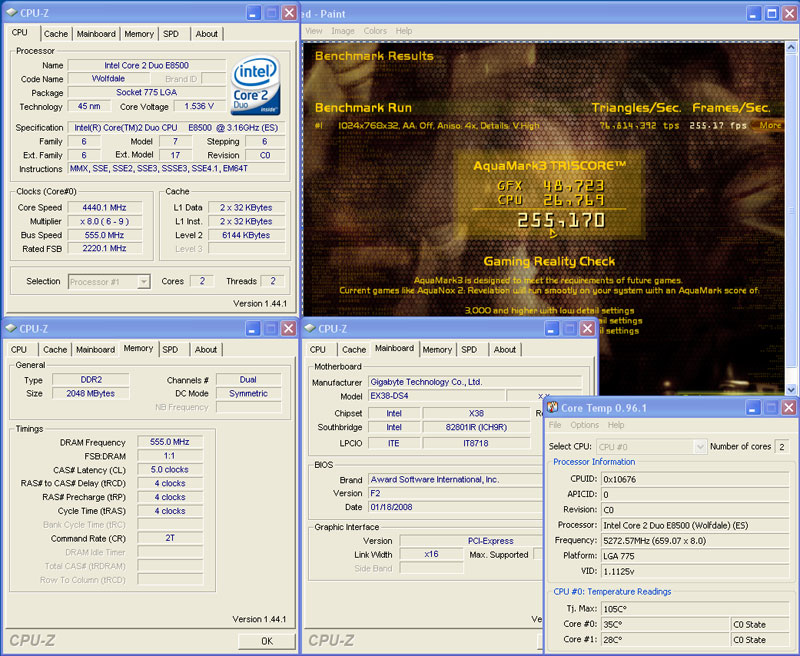This screenshot has height=656, width=800.
Task: Click the CPUID value 0x10676
Action: coord(695,479)
